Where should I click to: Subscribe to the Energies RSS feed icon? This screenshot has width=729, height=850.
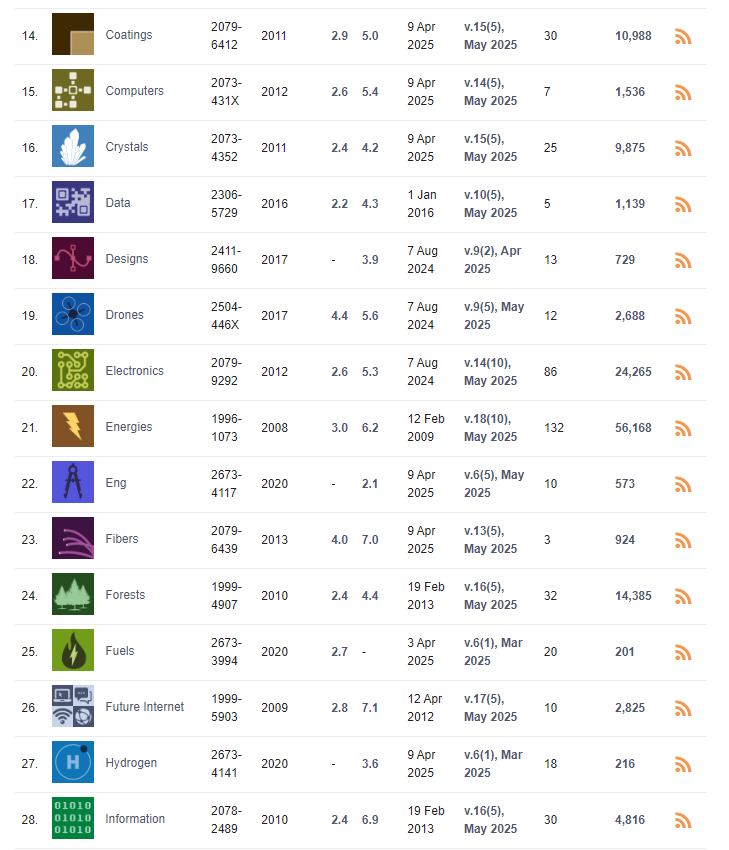(x=682, y=428)
